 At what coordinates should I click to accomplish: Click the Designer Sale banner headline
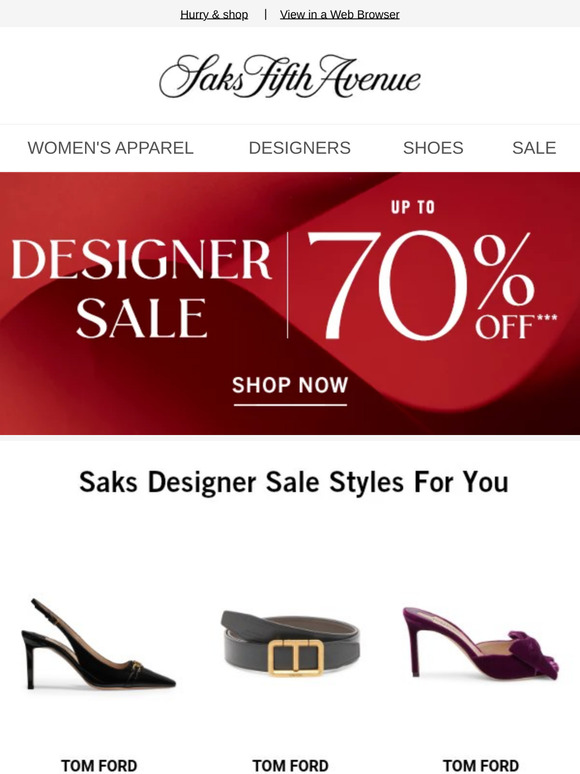click(x=141, y=289)
